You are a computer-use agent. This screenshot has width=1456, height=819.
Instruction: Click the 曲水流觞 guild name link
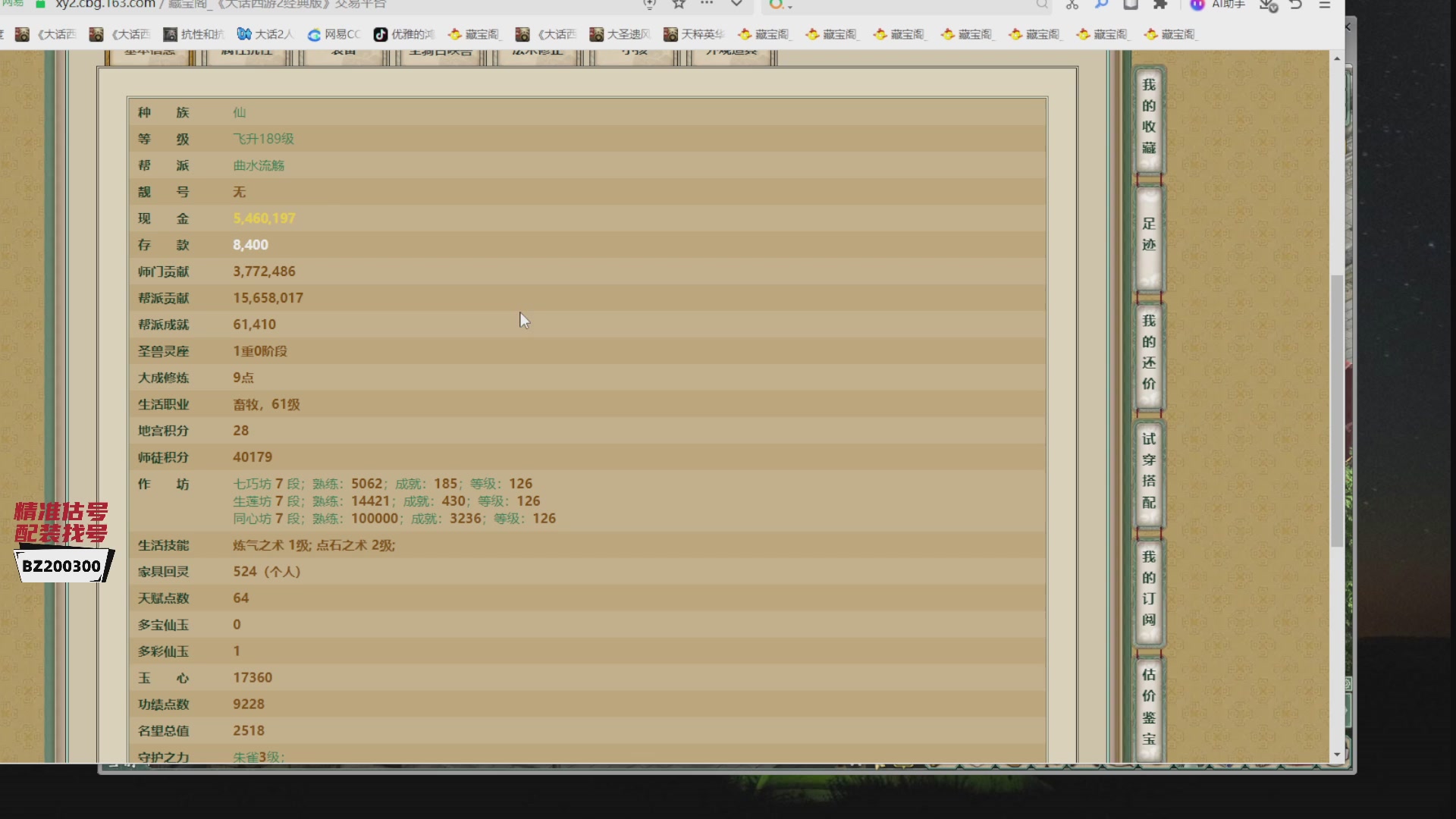pos(259,165)
